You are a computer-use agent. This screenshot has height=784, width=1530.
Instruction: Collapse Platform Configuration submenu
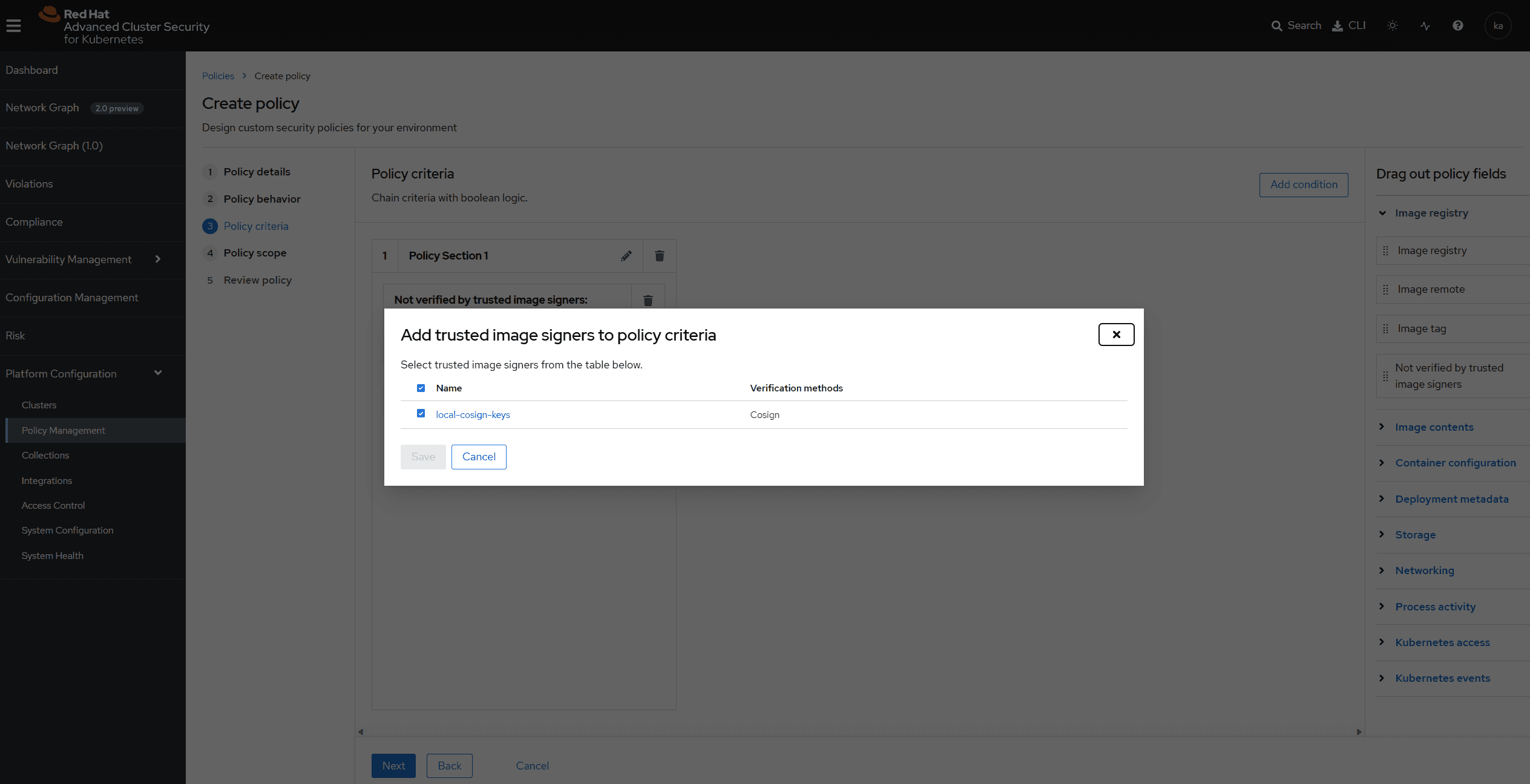point(93,374)
